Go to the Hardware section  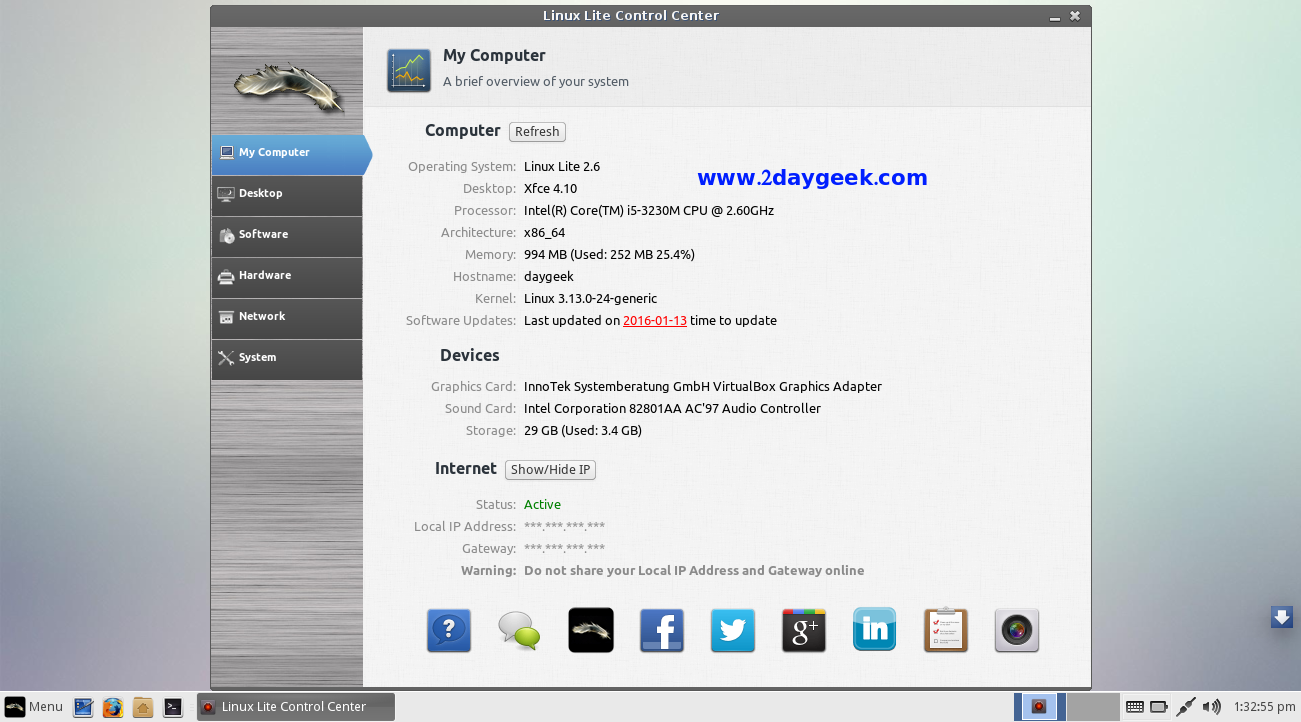click(287, 276)
